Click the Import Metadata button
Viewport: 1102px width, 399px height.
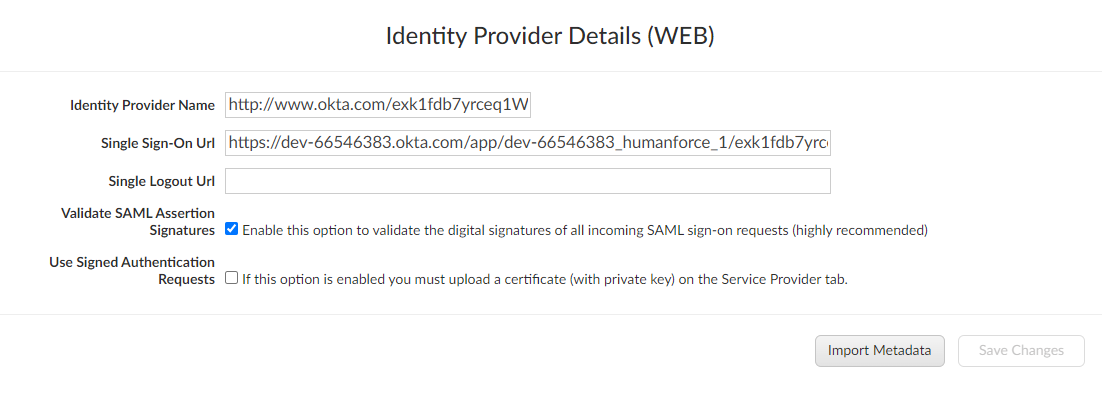coord(879,351)
